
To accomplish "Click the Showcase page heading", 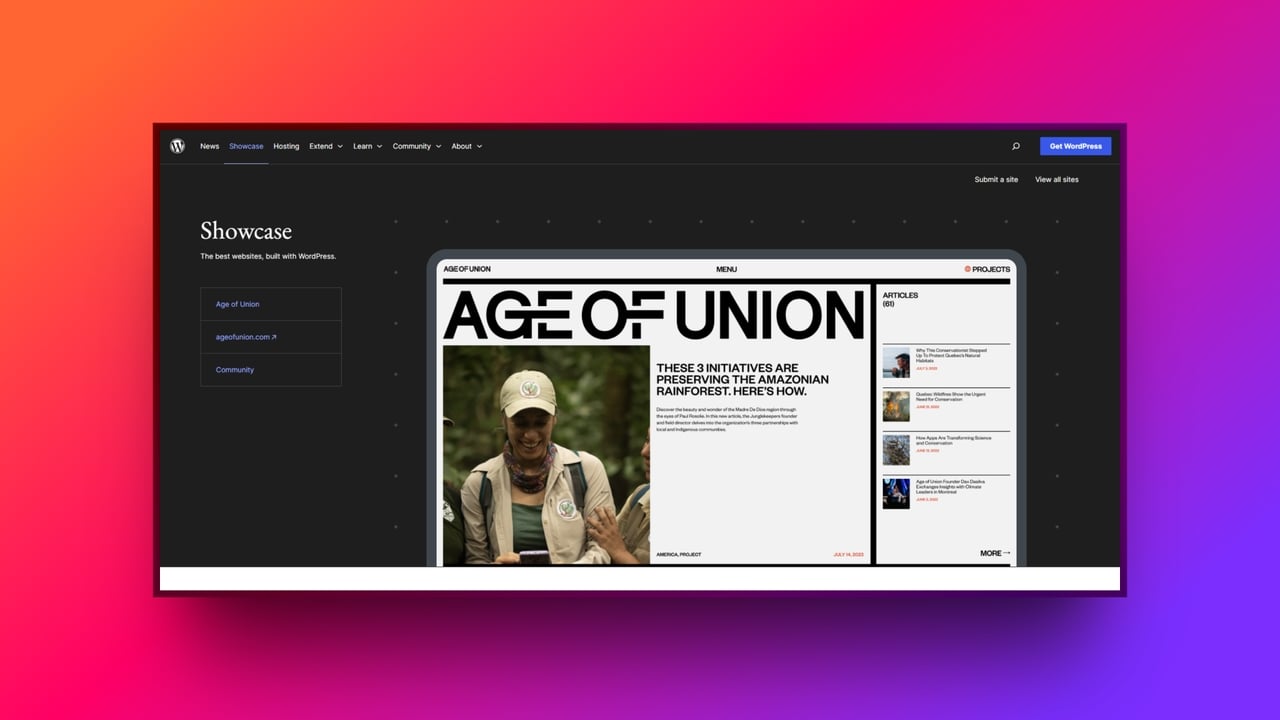I will (246, 231).
